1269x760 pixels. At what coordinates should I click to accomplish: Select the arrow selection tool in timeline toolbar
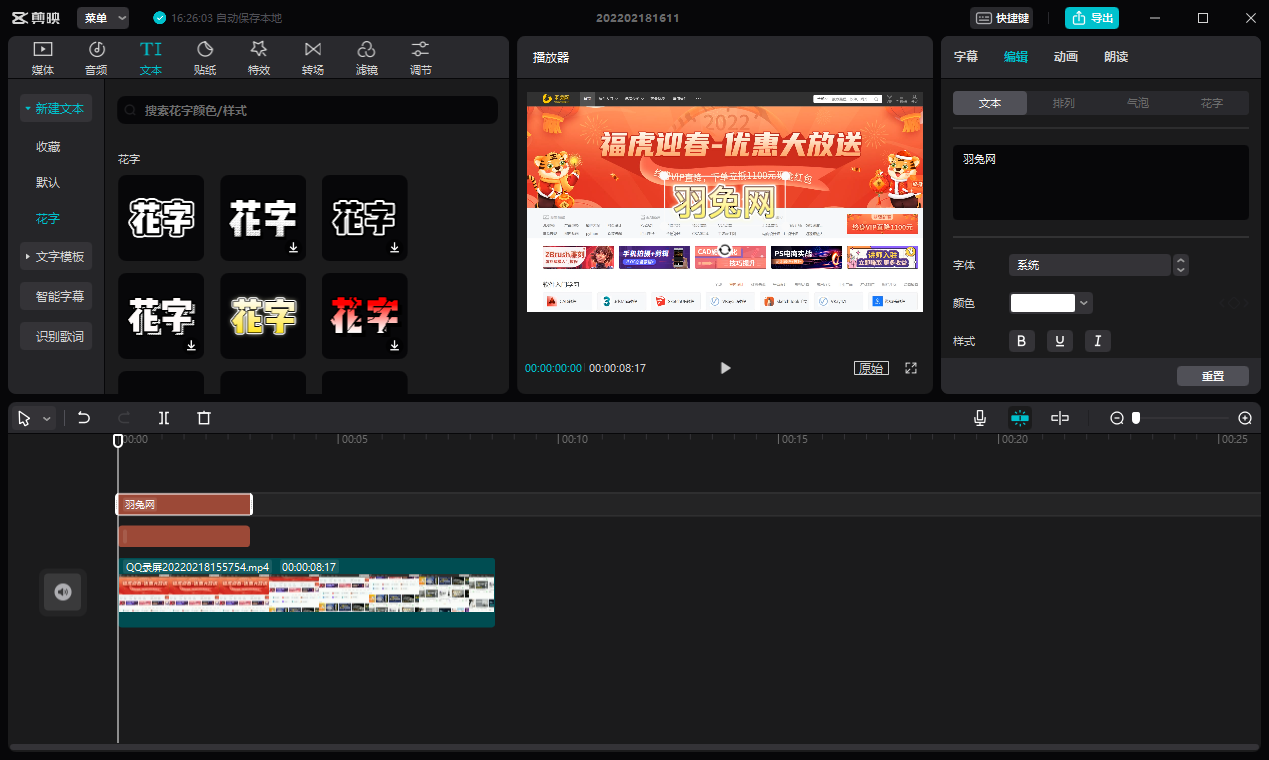point(25,418)
